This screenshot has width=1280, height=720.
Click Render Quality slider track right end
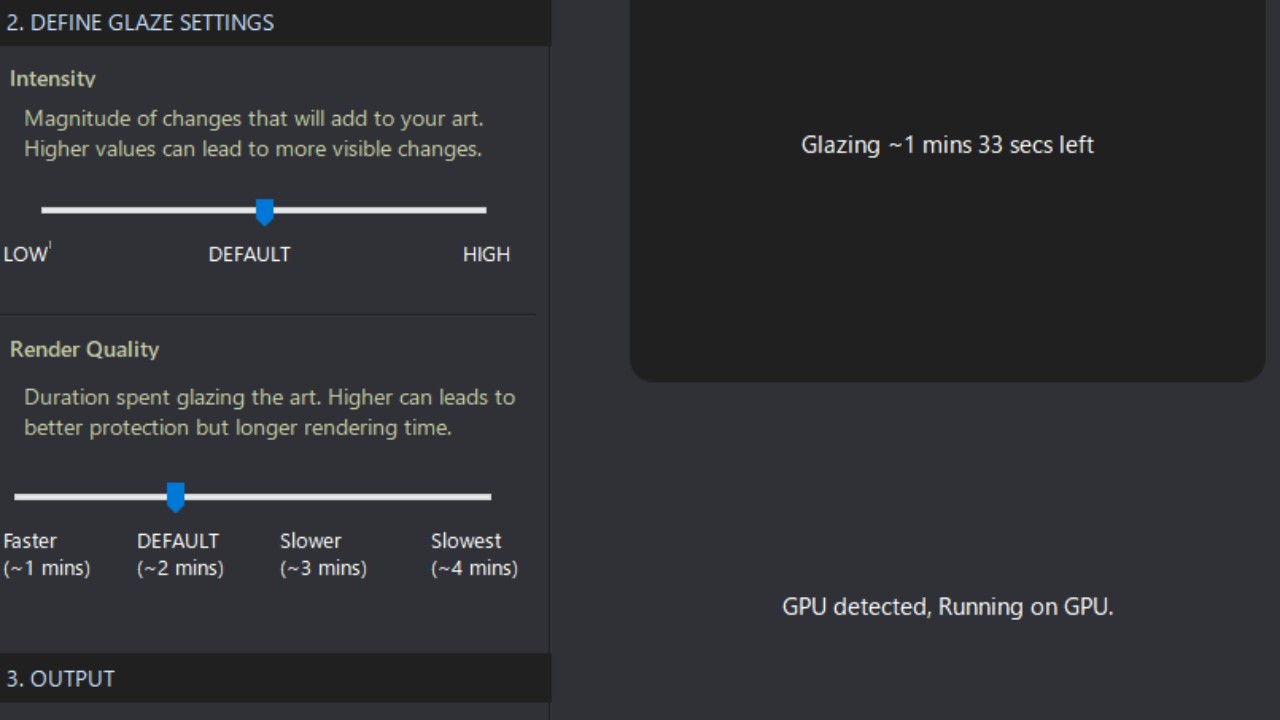(x=485, y=496)
